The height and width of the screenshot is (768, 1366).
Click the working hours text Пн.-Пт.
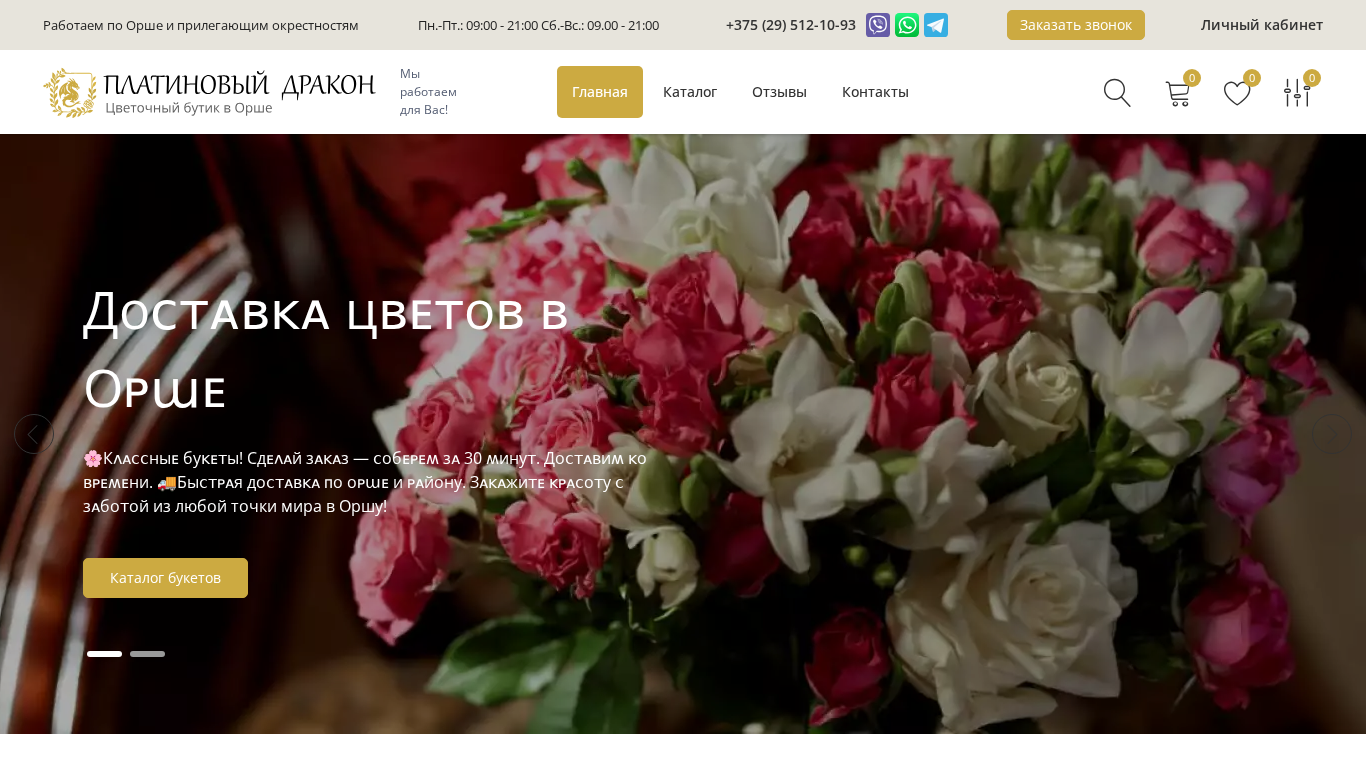(538, 25)
